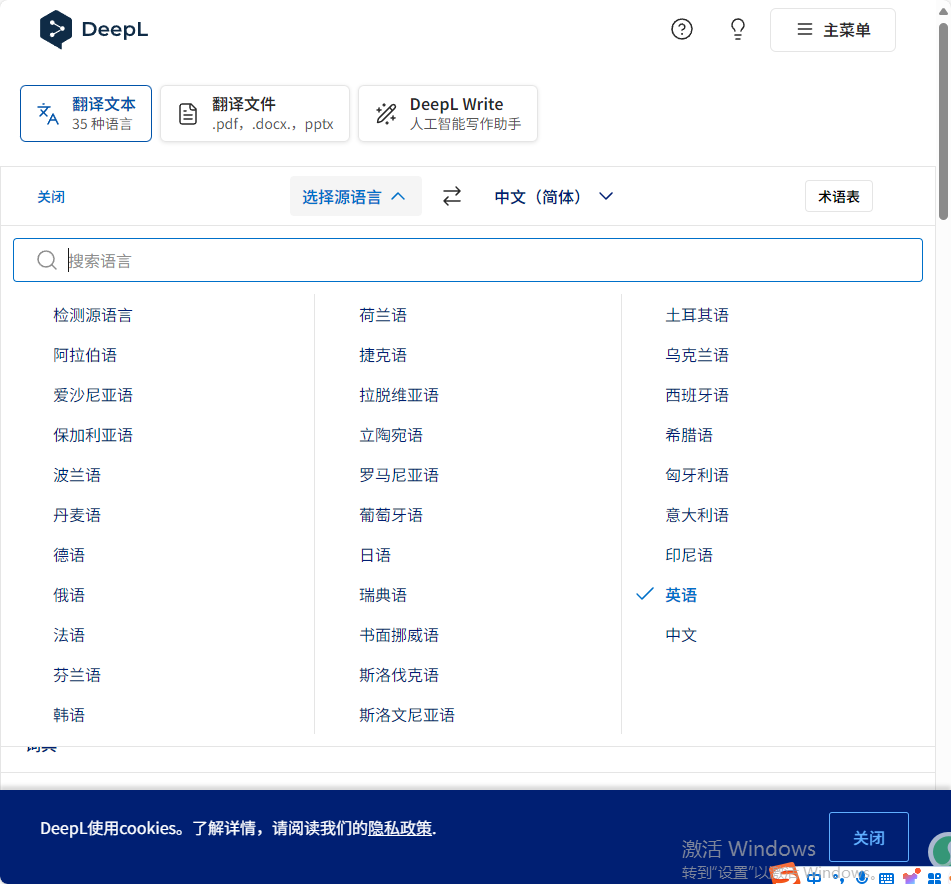Viewport: 951px width, 884px height.
Task: Select the checked 英语 option
Action: pos(681,595)
